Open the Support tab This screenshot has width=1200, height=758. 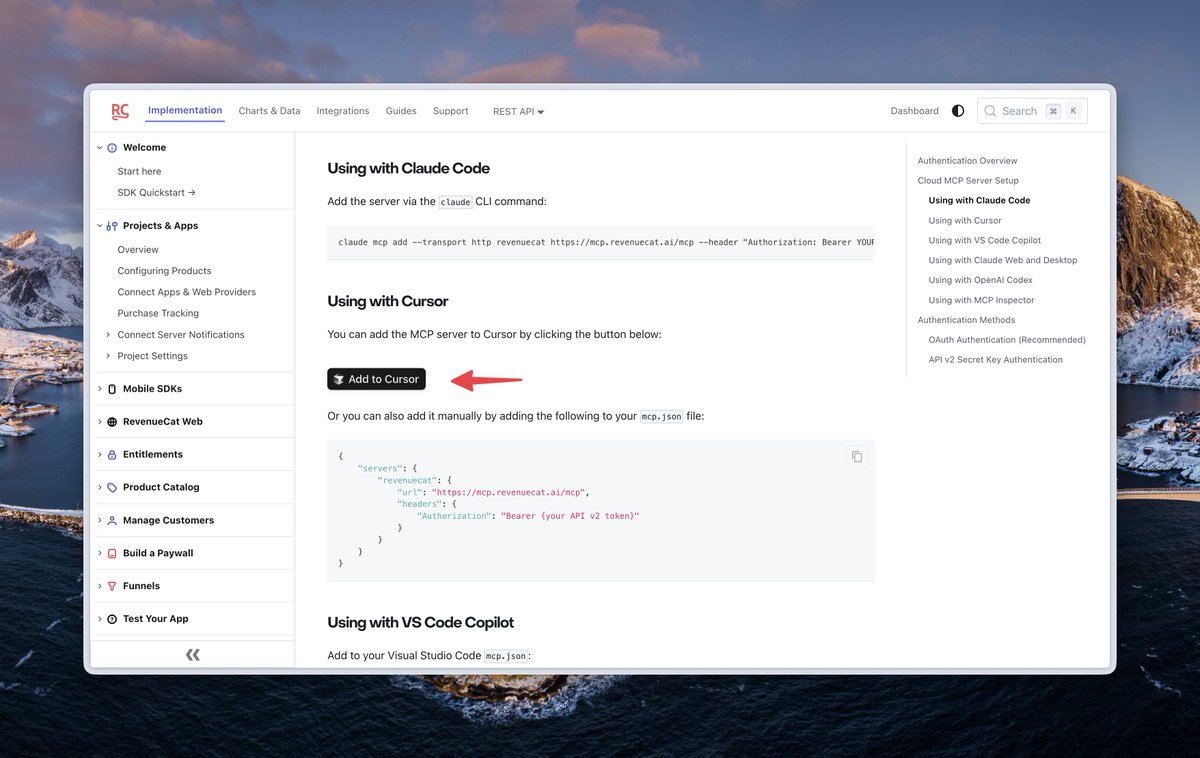pos(450,111)
